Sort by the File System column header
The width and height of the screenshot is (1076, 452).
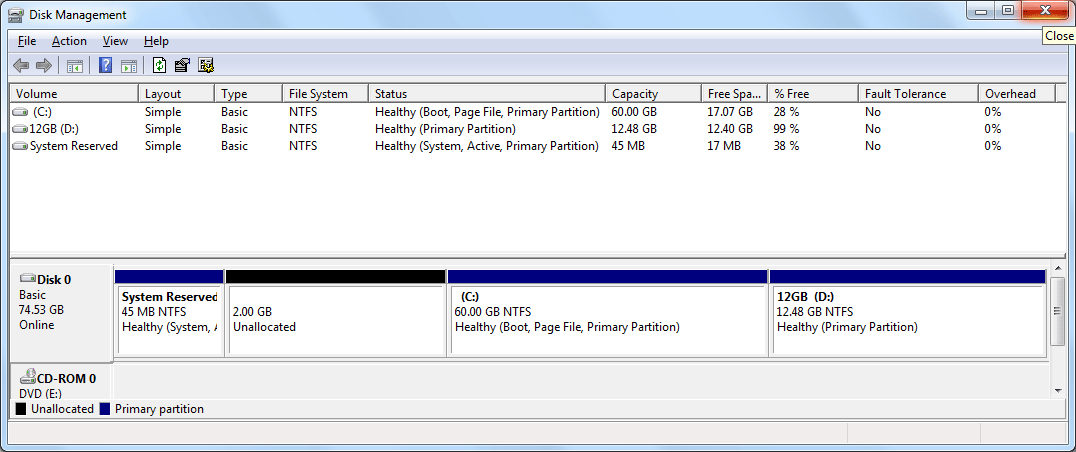coord(325,94)
